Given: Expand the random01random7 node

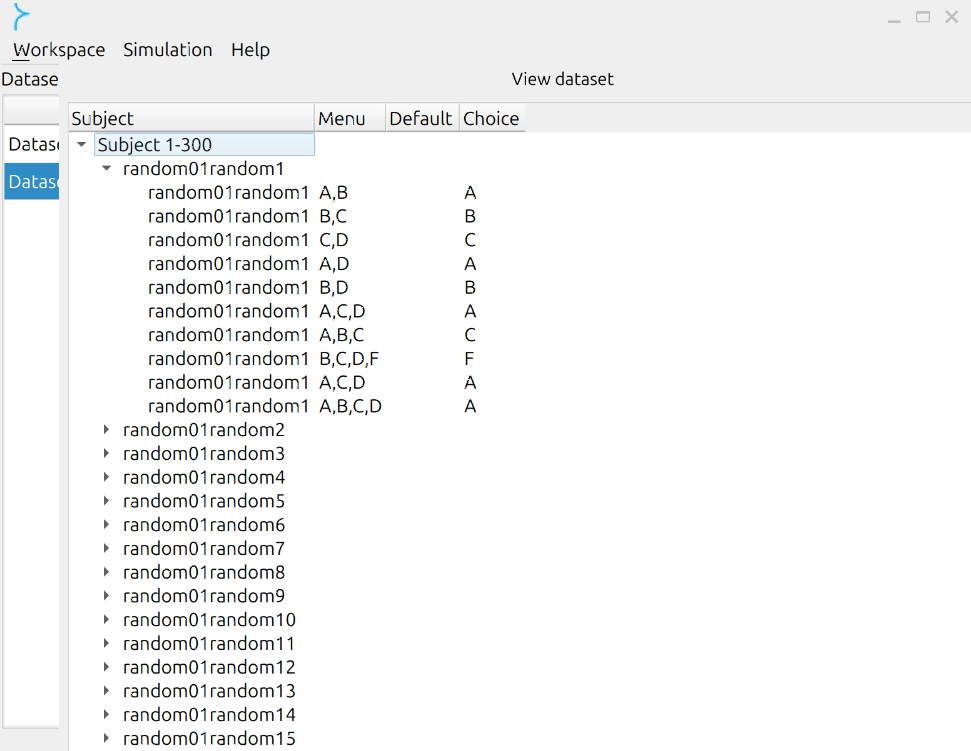Looking at the screenshot, I should click(x=107, y=549).
